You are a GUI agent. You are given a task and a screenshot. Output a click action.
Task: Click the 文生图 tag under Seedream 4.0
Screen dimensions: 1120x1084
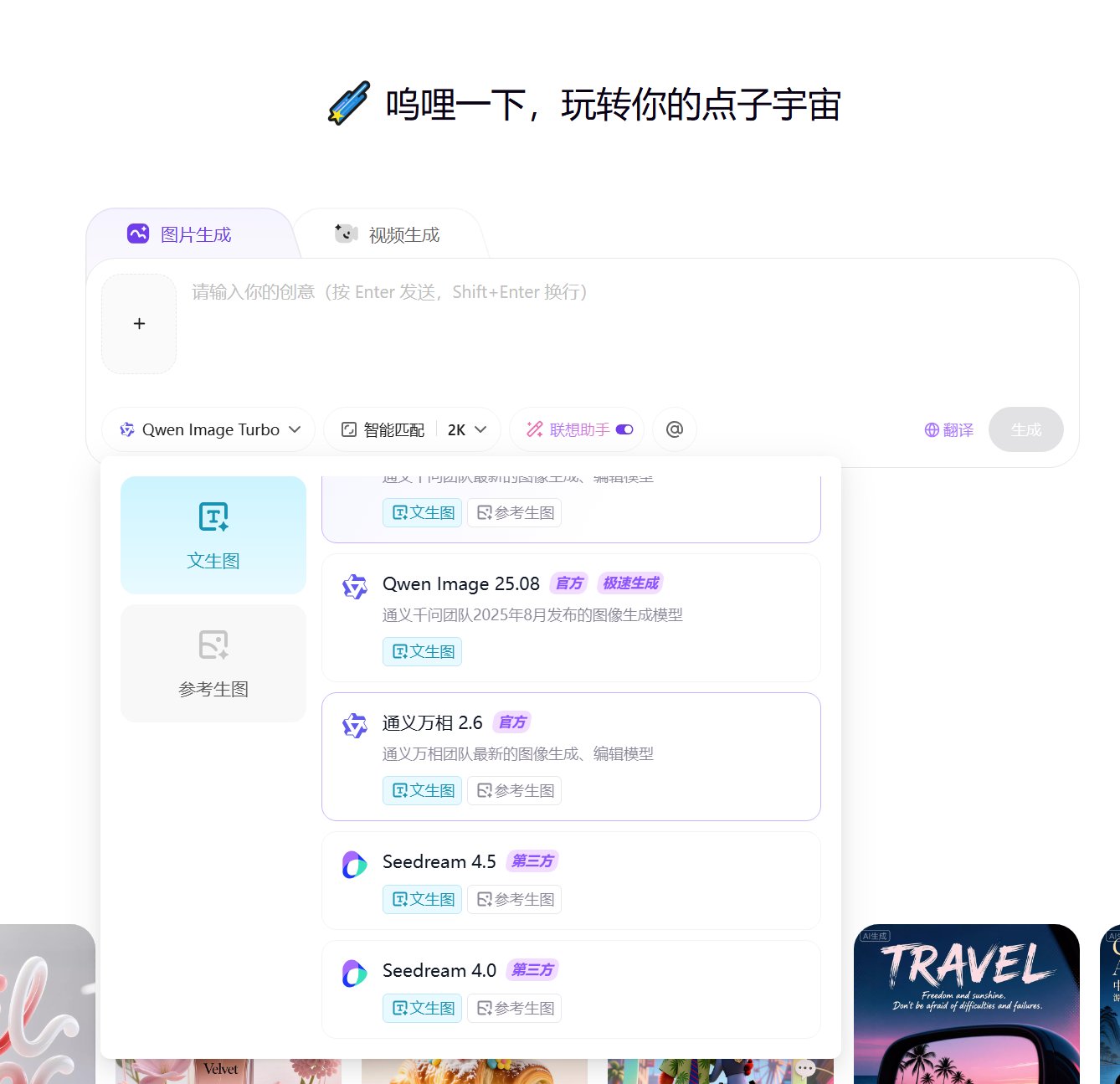[x=422, y=1008]
